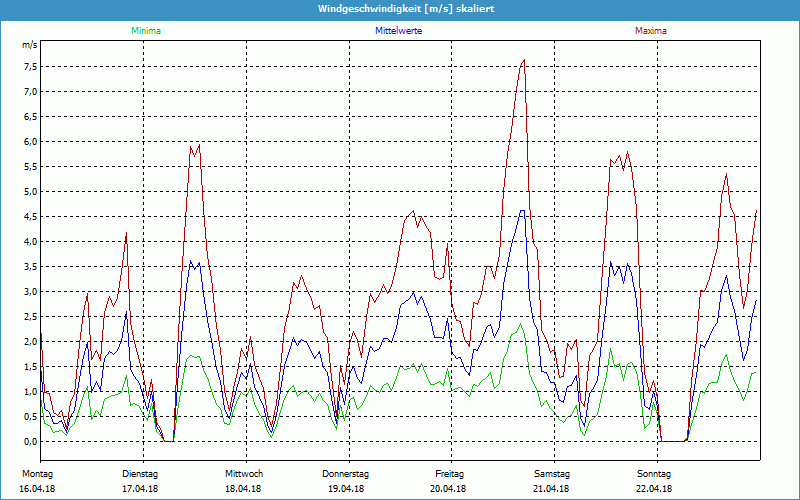The width and height of the screenshot is (800, 500).
Task: Click the Dienstag day label
Action: click(x=140, y=474)
